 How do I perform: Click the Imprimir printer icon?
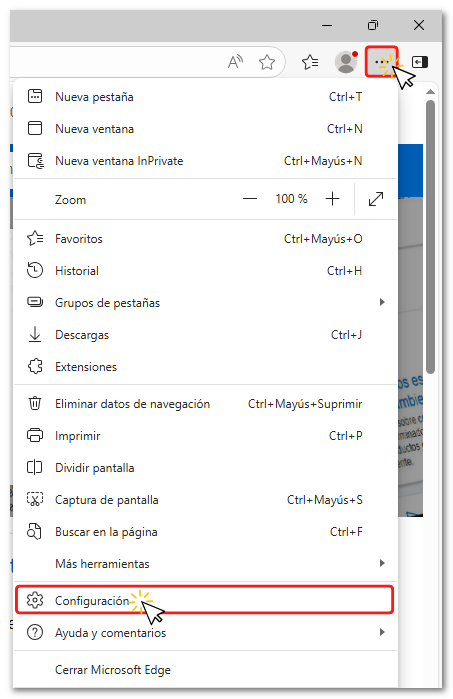point(35,435)
